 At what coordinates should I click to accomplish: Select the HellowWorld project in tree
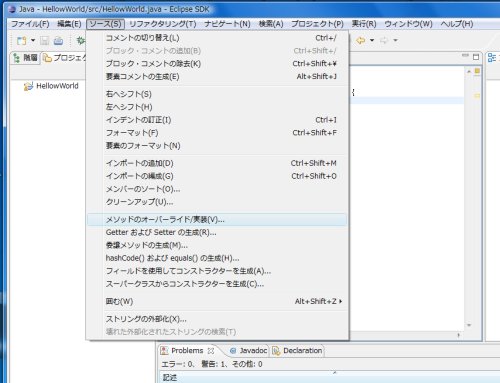(x=57, y=86)
